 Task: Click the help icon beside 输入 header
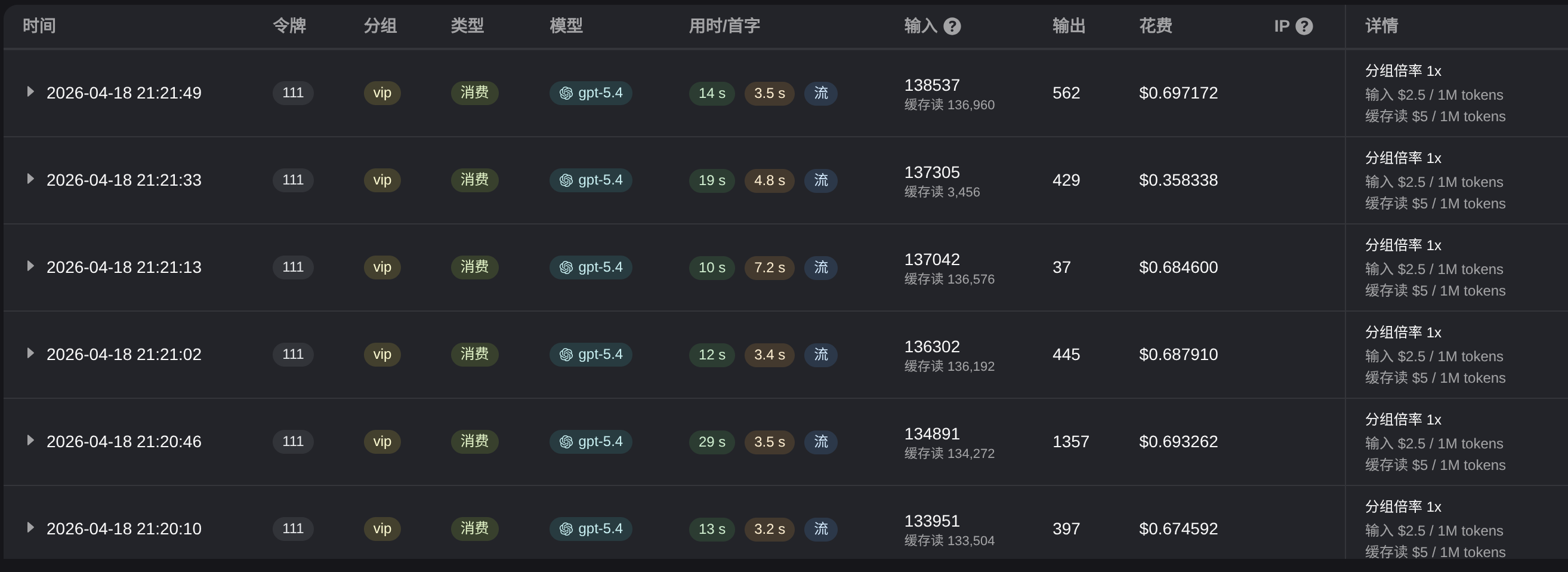click(952, 26)
